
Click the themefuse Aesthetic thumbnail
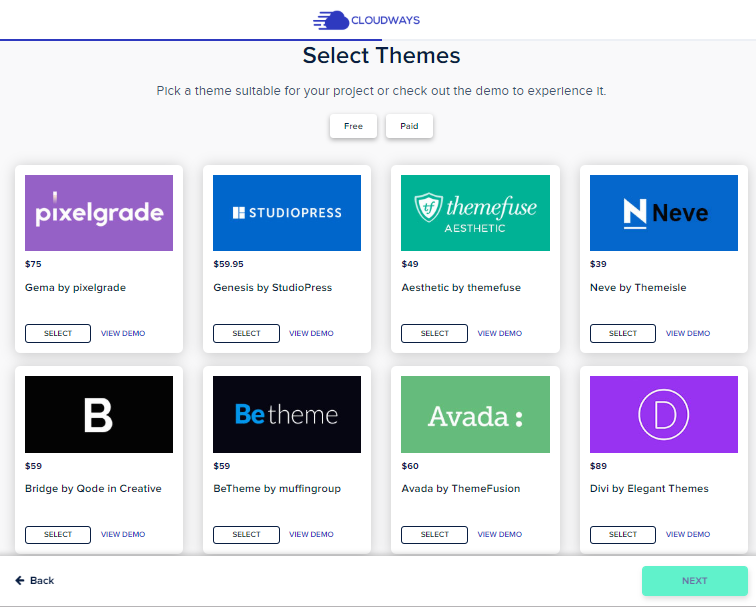point(475,213)
